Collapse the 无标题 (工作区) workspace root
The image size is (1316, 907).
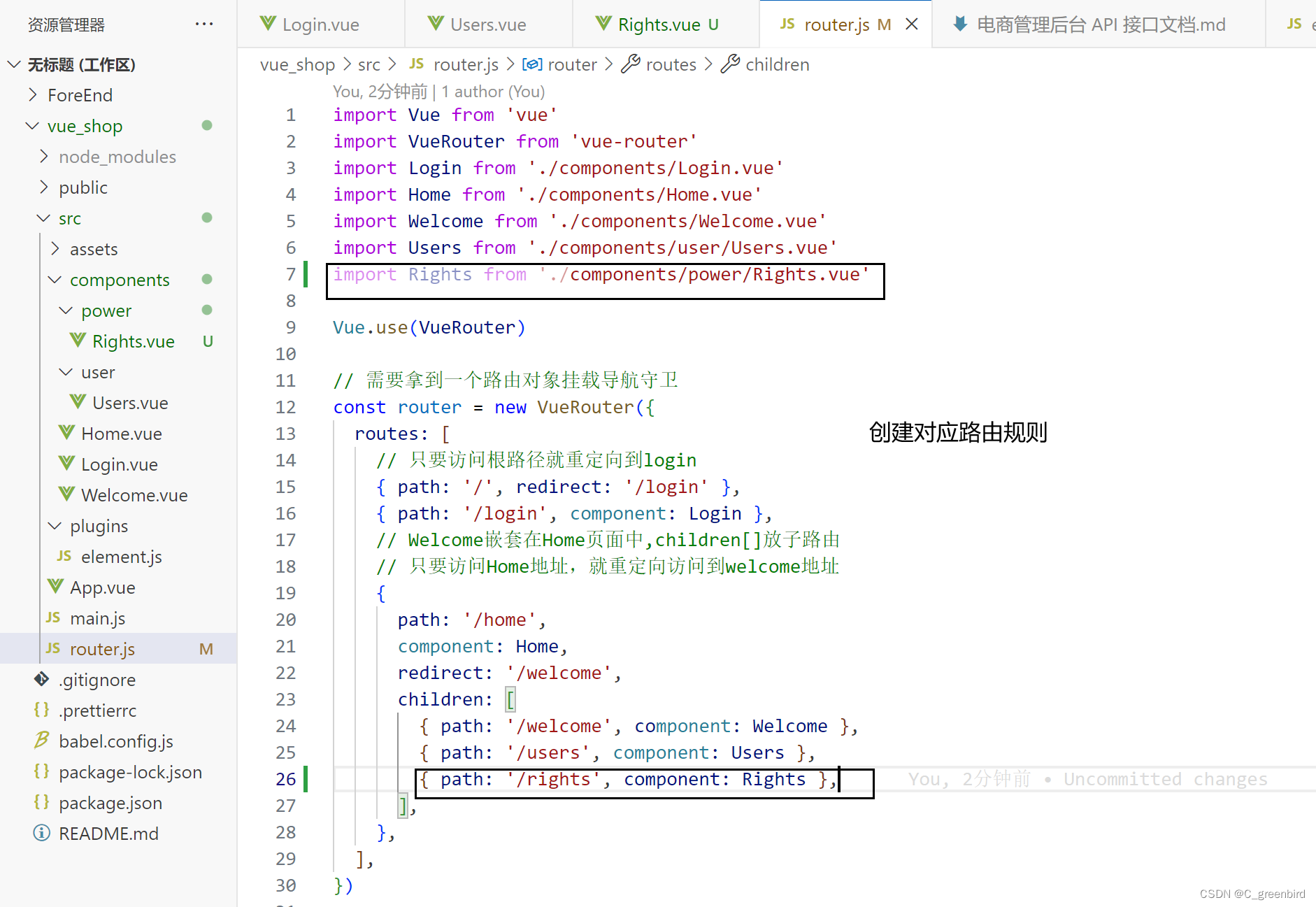[x=13, y=64]
